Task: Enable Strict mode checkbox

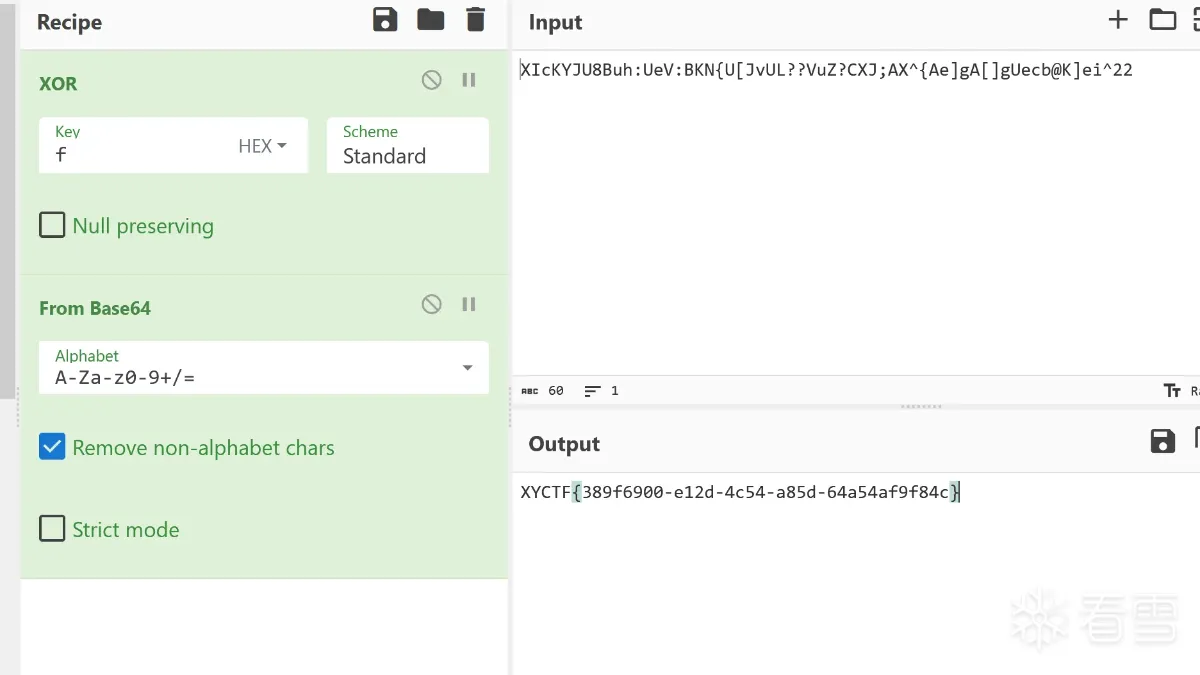Action: pyautogui.click(x=52, y=529)
